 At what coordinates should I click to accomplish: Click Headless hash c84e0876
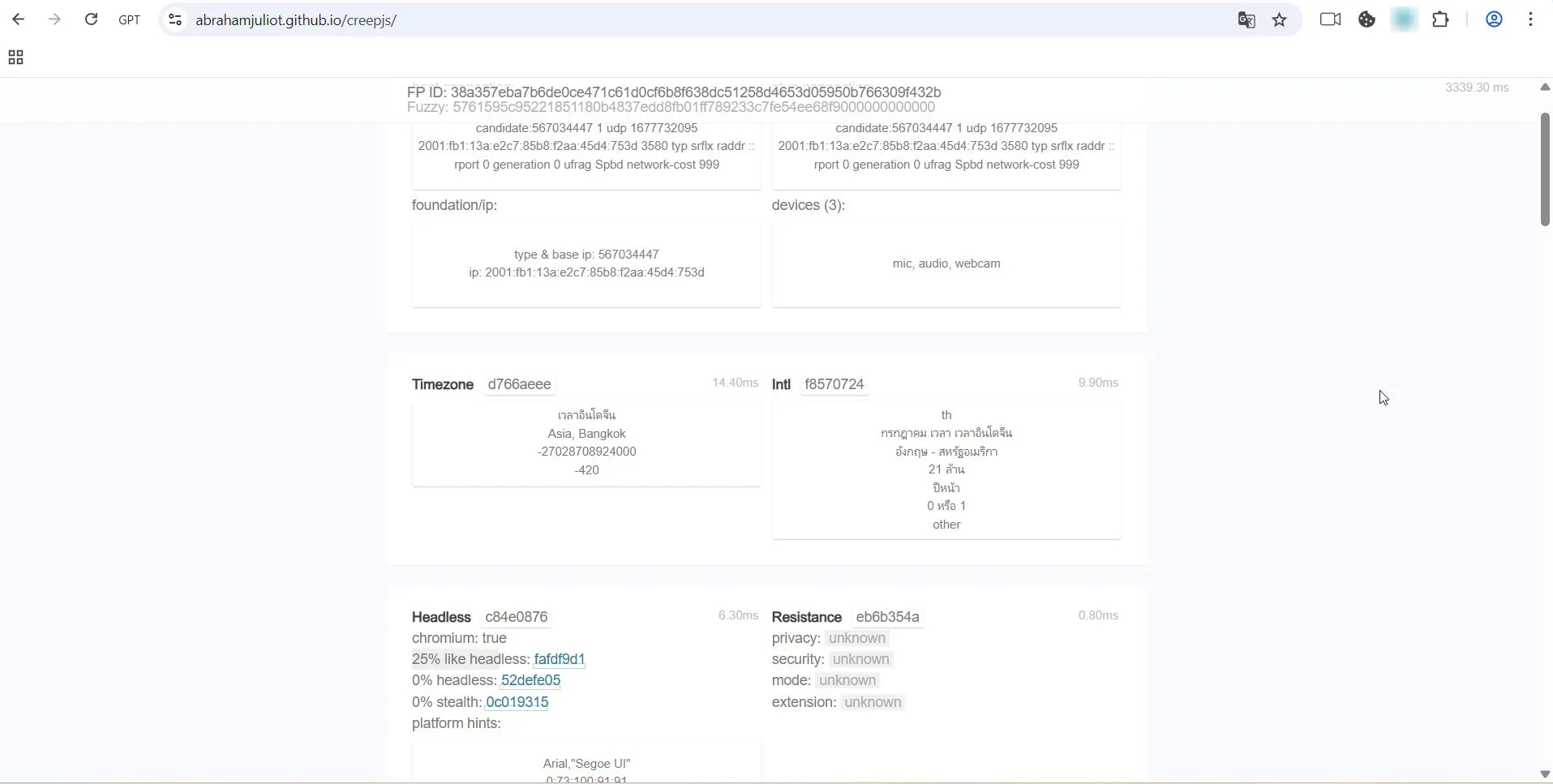point(517,617)
